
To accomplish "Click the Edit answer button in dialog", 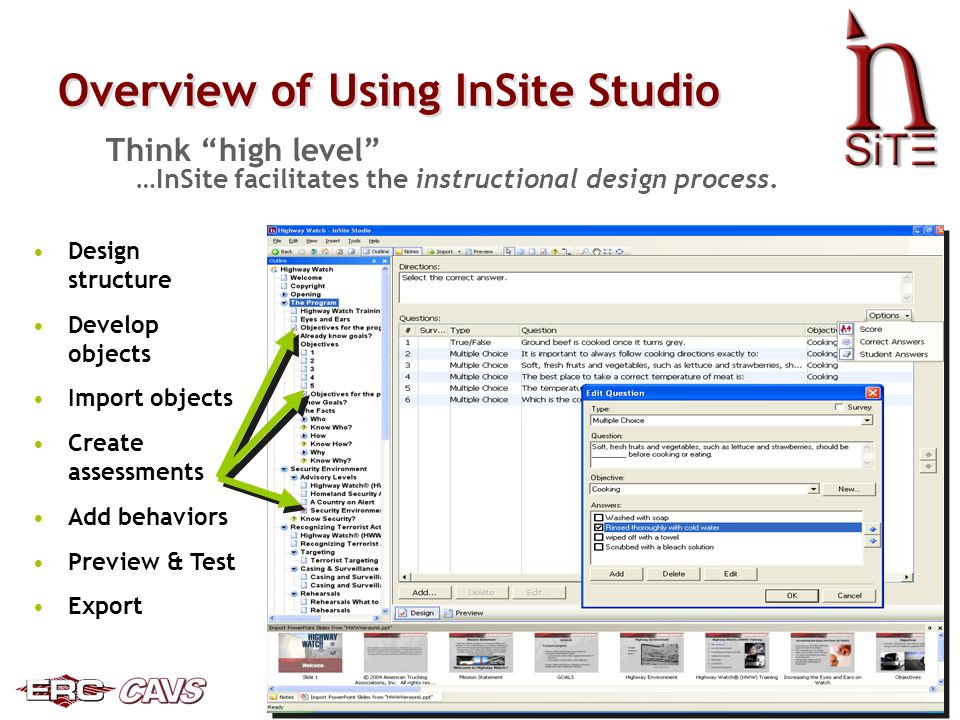I will [730, 574].
